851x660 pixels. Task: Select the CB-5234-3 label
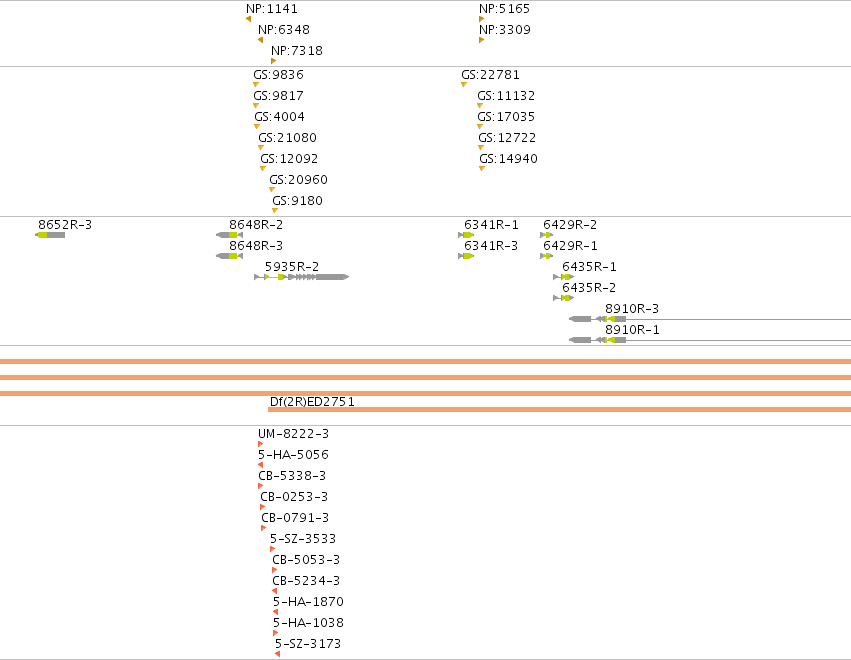tap(306, 581)
